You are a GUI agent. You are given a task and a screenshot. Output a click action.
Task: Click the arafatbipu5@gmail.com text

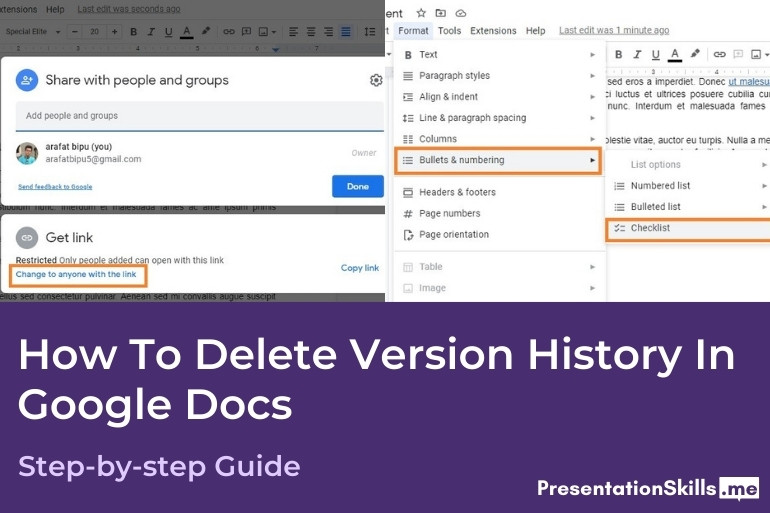[x=93, y=159]
